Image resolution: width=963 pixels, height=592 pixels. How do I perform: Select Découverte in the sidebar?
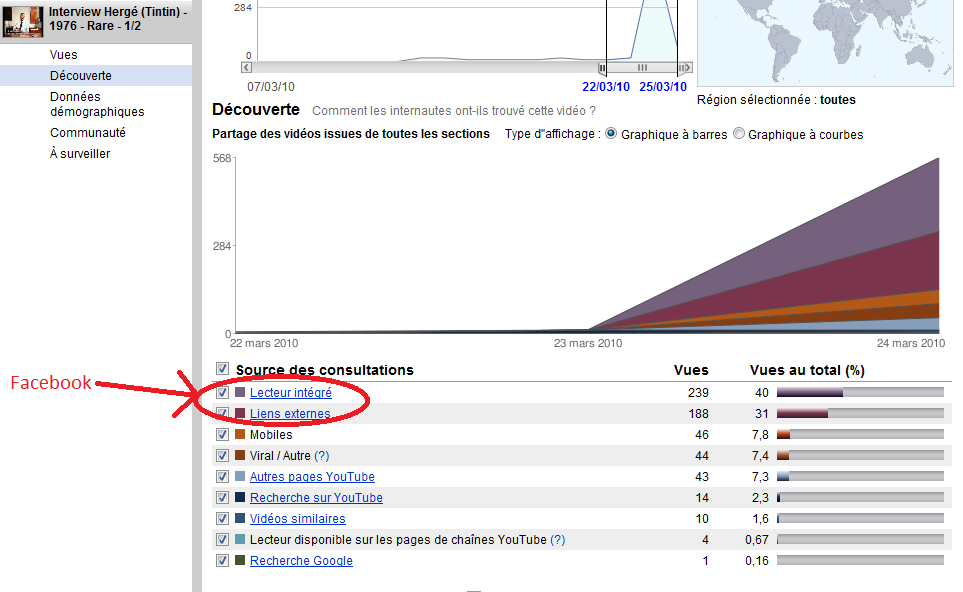tap(80, 76)
